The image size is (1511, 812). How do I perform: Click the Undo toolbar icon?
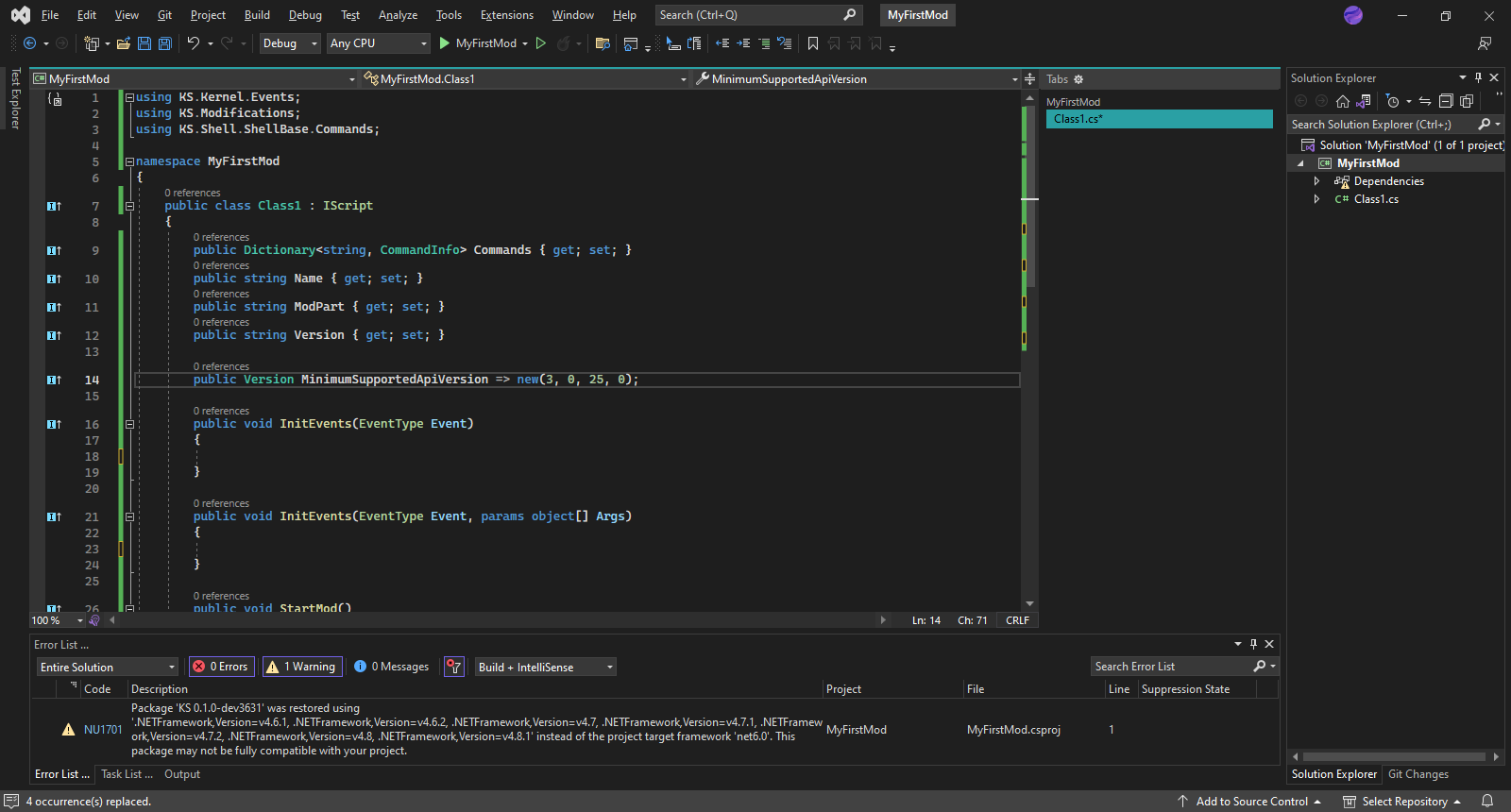pos(193,43)
